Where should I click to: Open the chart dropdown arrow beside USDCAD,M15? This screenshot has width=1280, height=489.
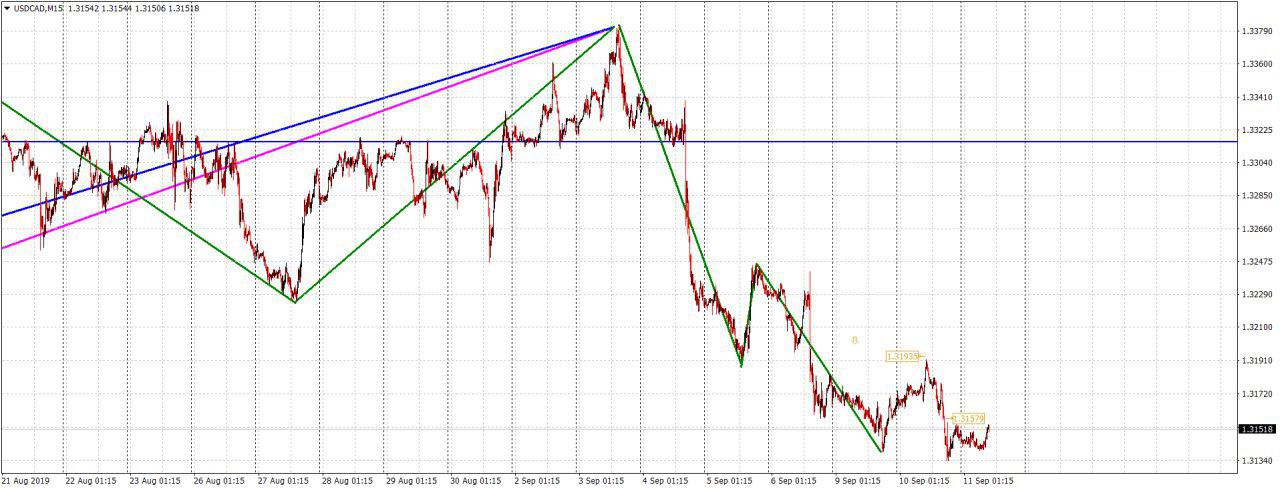[7, 8]
